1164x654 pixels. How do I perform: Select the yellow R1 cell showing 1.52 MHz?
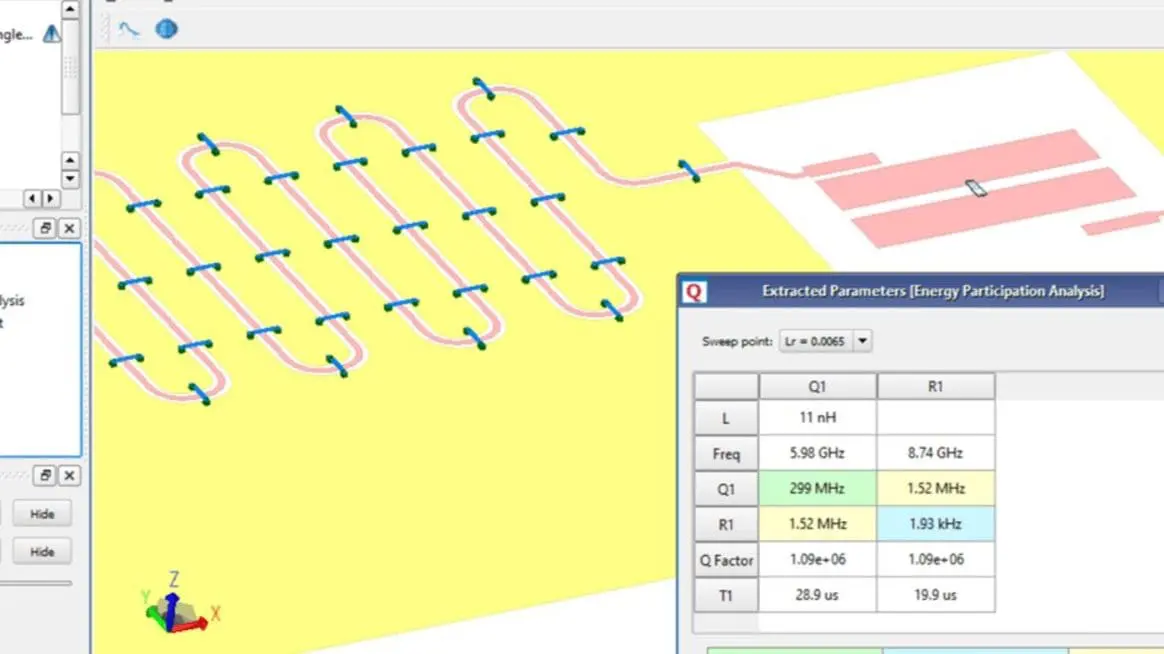(x=818, y=524)
